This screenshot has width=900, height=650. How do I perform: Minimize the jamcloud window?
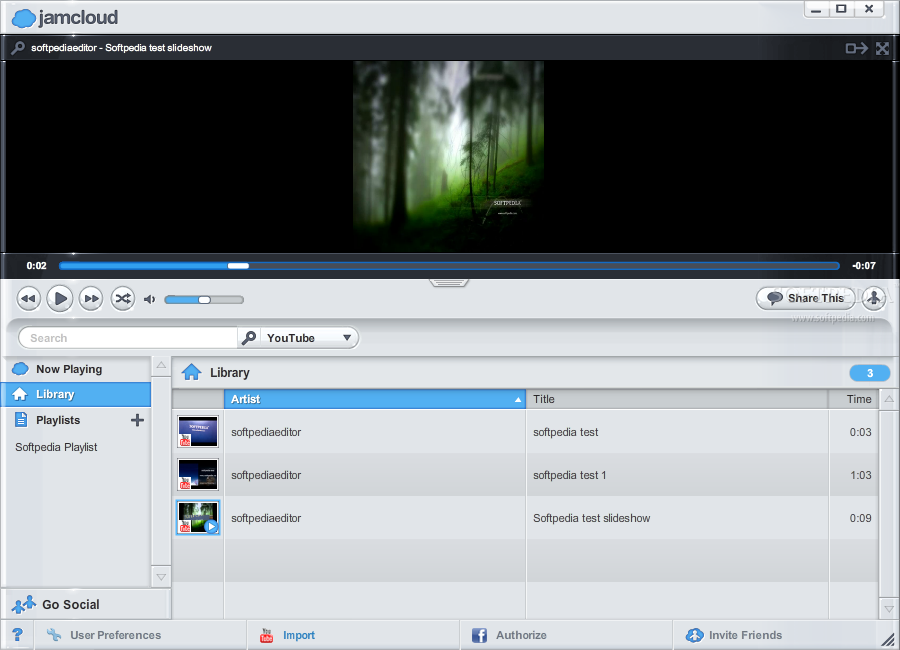(x=816, y=9)
